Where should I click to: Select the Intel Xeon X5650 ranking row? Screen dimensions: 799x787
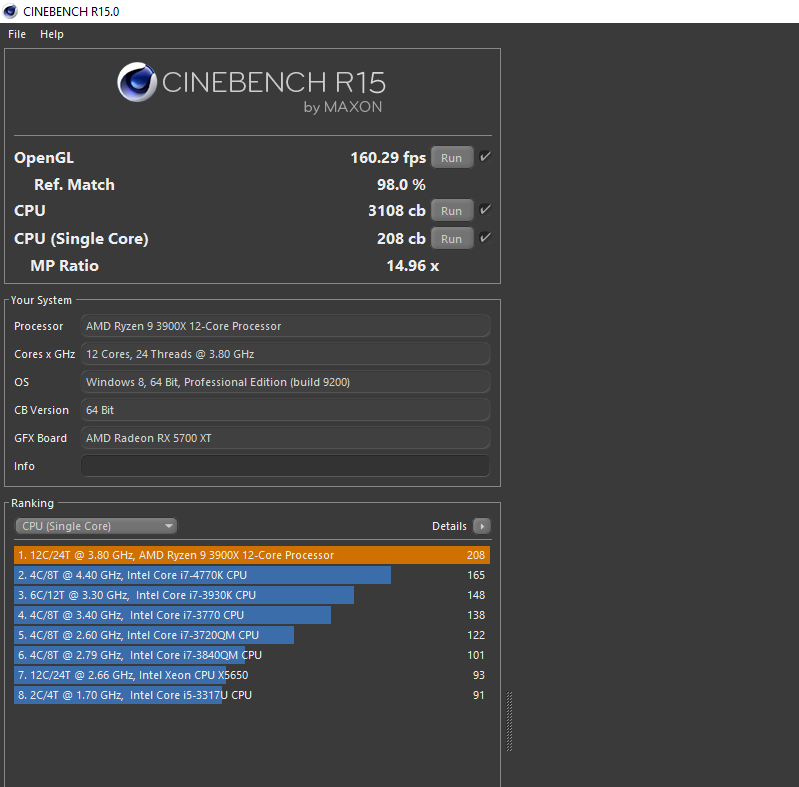[252, 675]
